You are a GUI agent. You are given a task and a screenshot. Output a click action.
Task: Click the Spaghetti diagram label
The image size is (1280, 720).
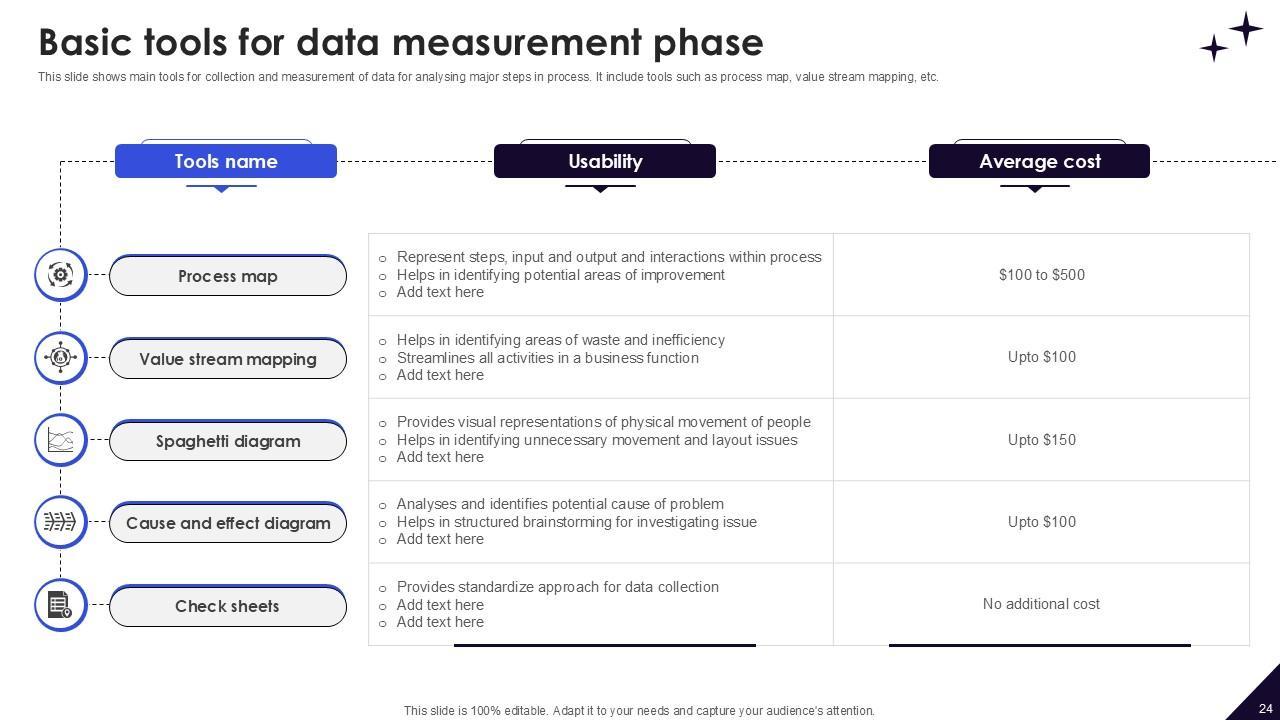(228, 441)
